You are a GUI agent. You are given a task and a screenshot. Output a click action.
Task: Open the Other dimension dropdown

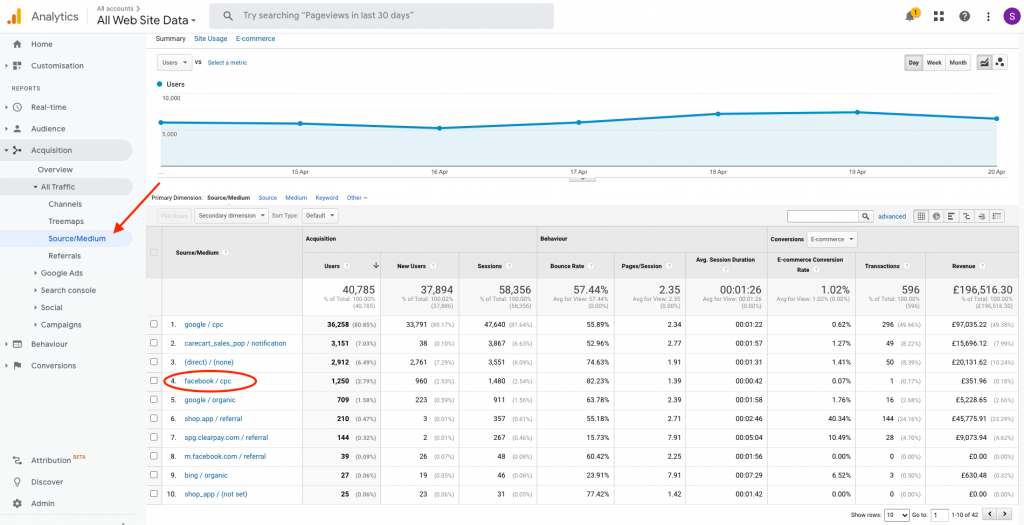(357, 197)
